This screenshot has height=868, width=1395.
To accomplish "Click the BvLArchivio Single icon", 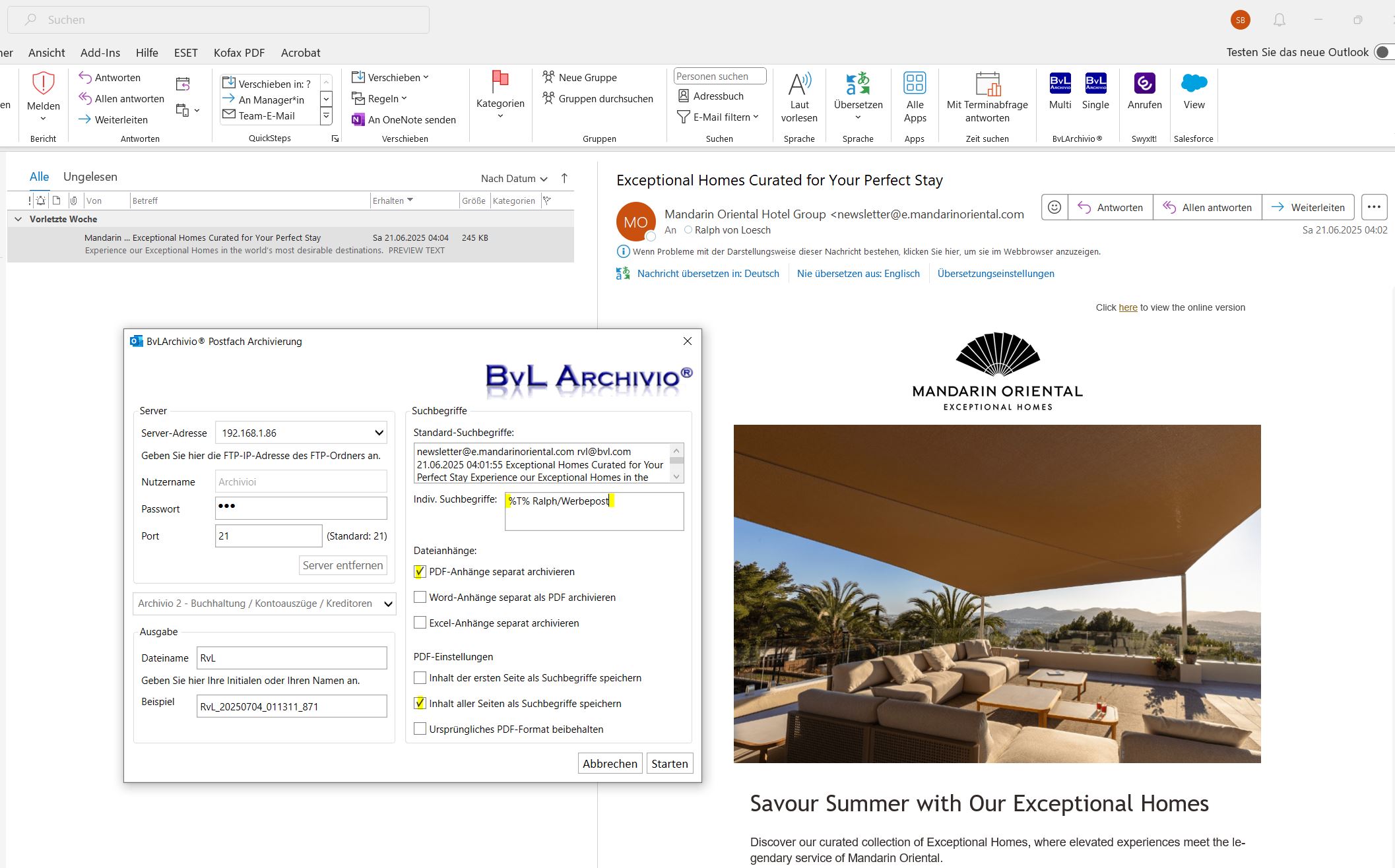I will (1095, 84).
